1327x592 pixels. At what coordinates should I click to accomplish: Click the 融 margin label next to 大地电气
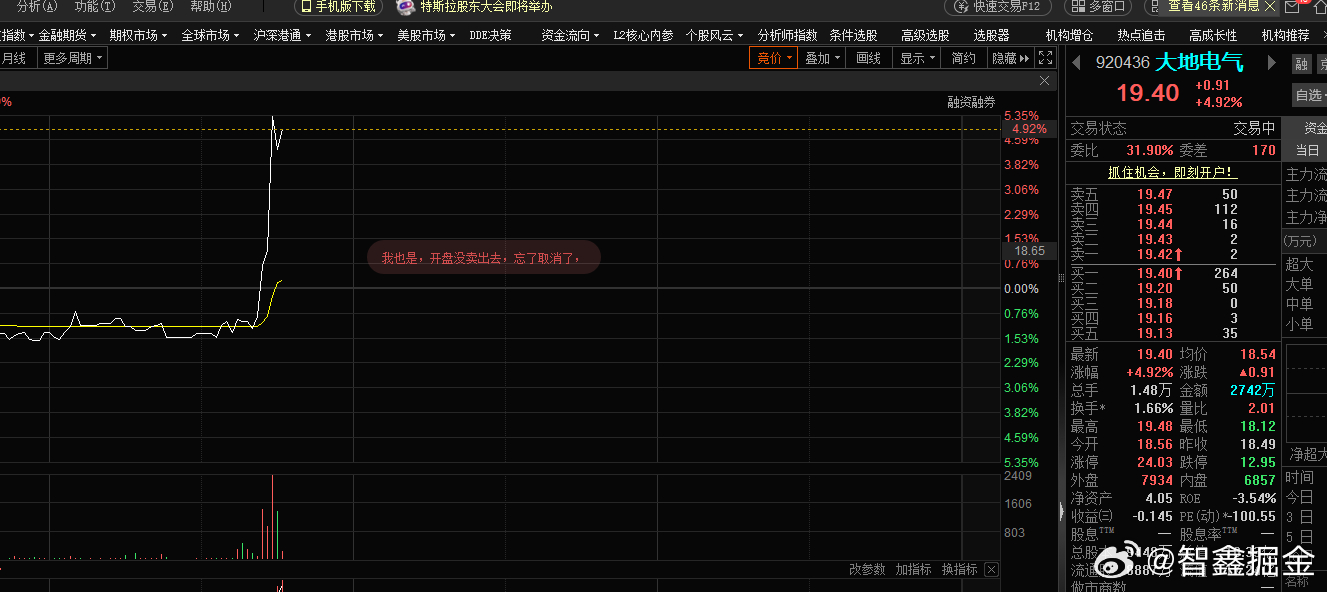pyautogui.click(x=1301, y=62)
